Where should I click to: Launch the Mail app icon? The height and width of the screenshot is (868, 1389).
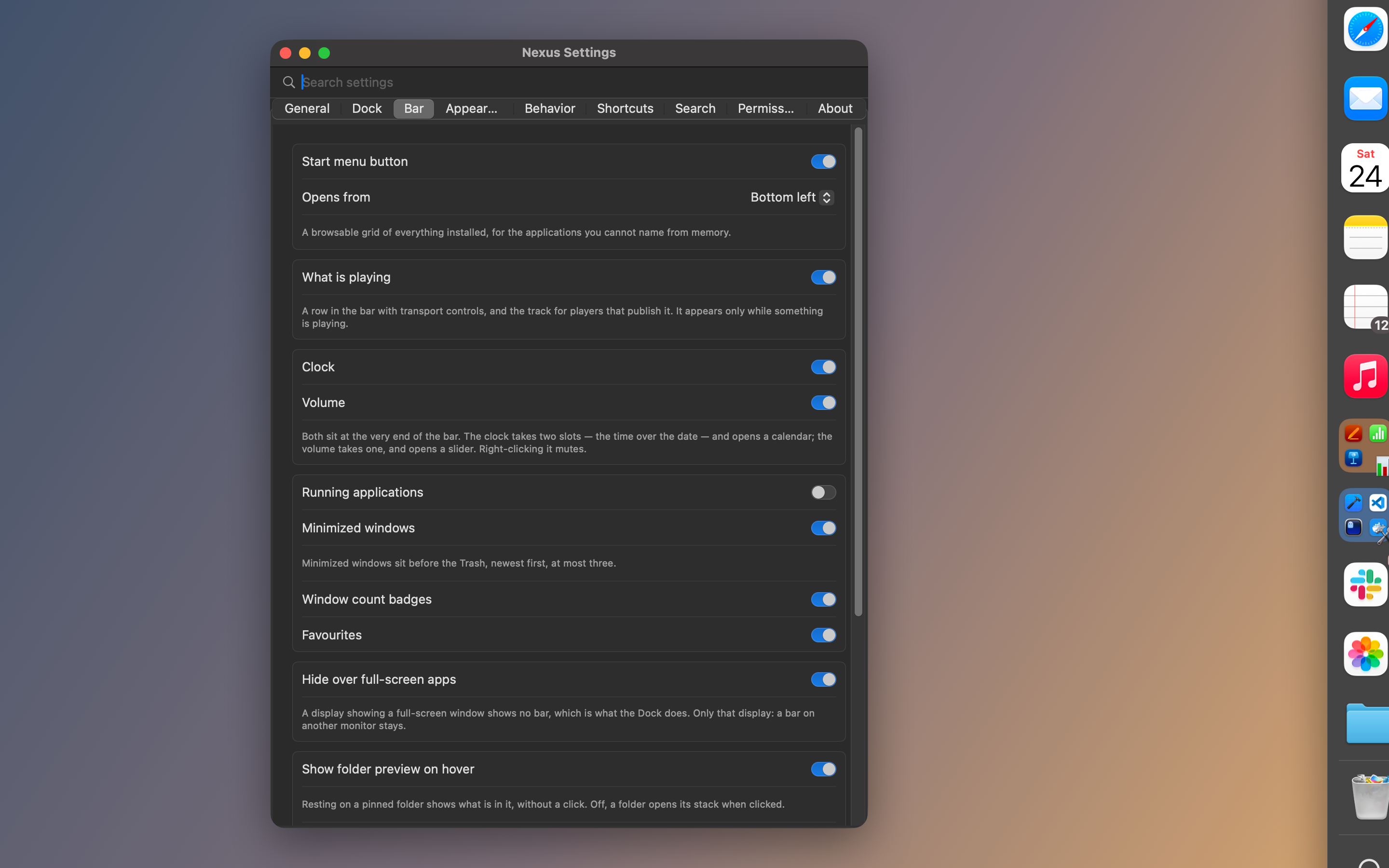pyautogui.click(x=1365, y=98)
